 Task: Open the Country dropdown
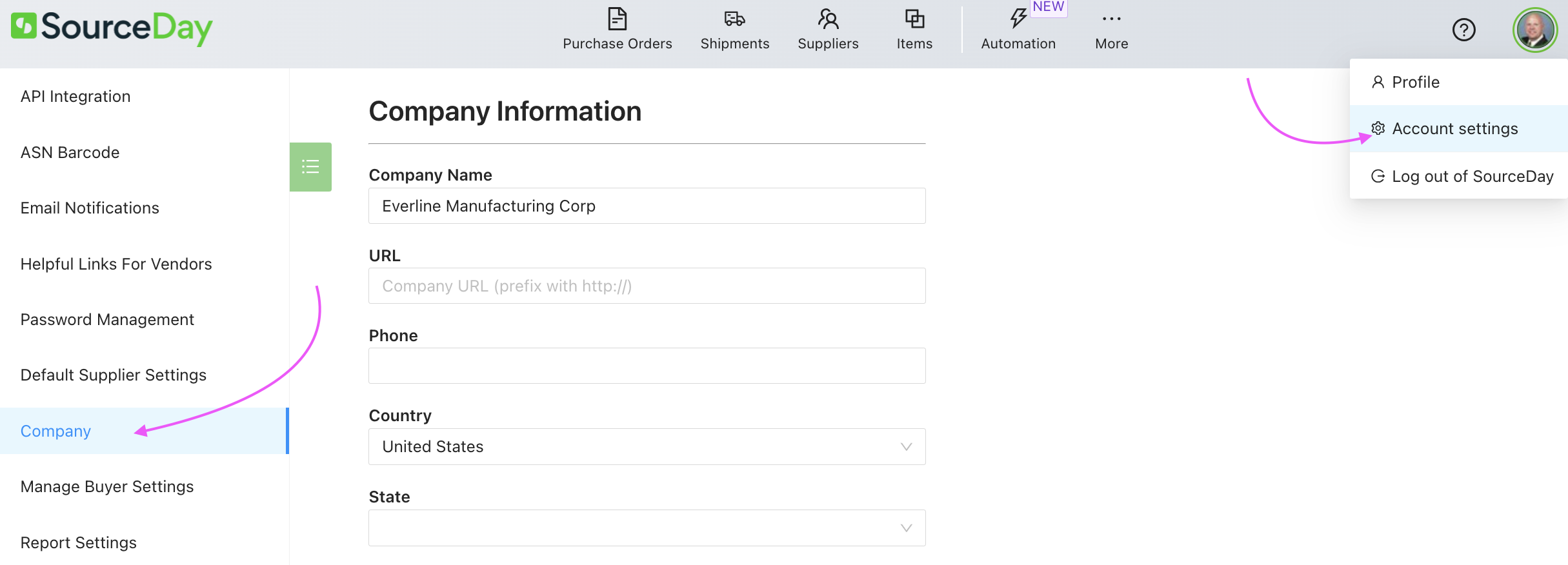click(x=647, y=446)
